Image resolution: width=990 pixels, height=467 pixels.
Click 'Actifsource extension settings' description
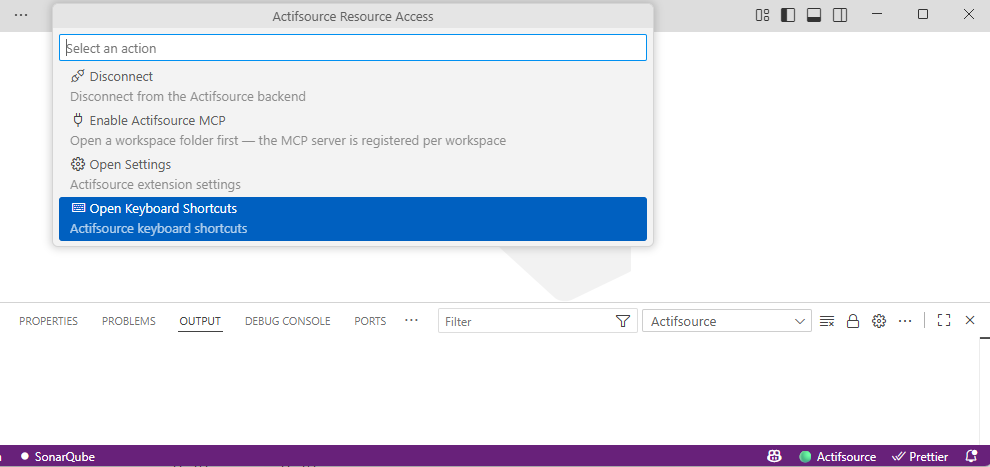pos(155,185)
